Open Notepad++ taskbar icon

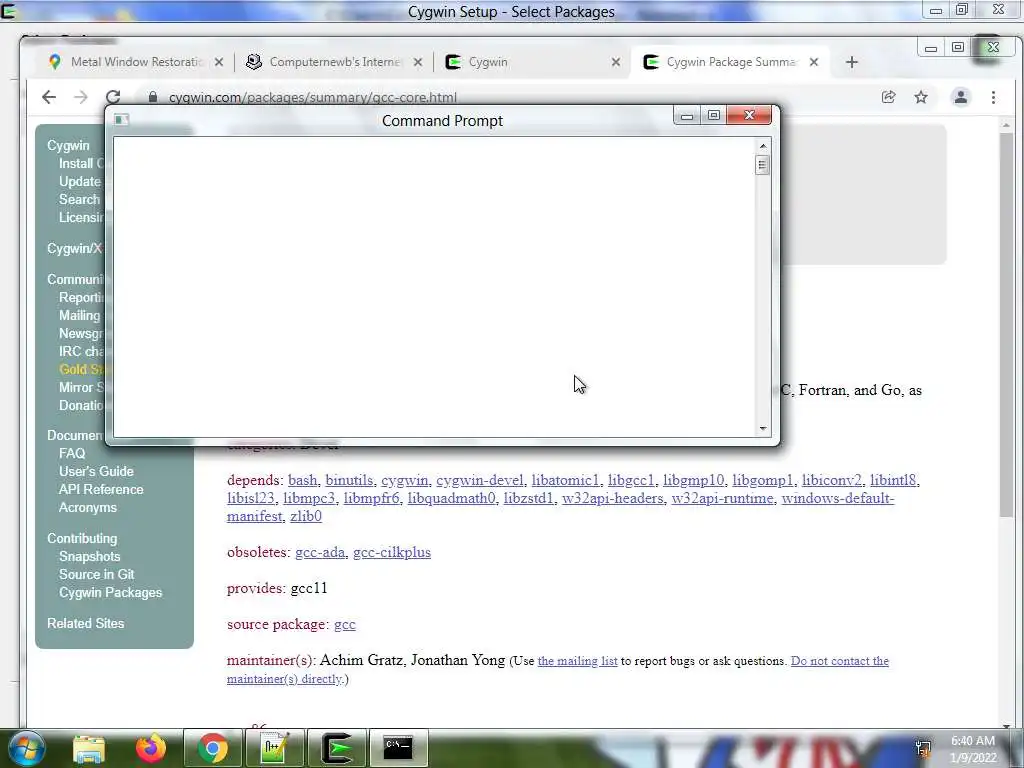coord(274,748)
